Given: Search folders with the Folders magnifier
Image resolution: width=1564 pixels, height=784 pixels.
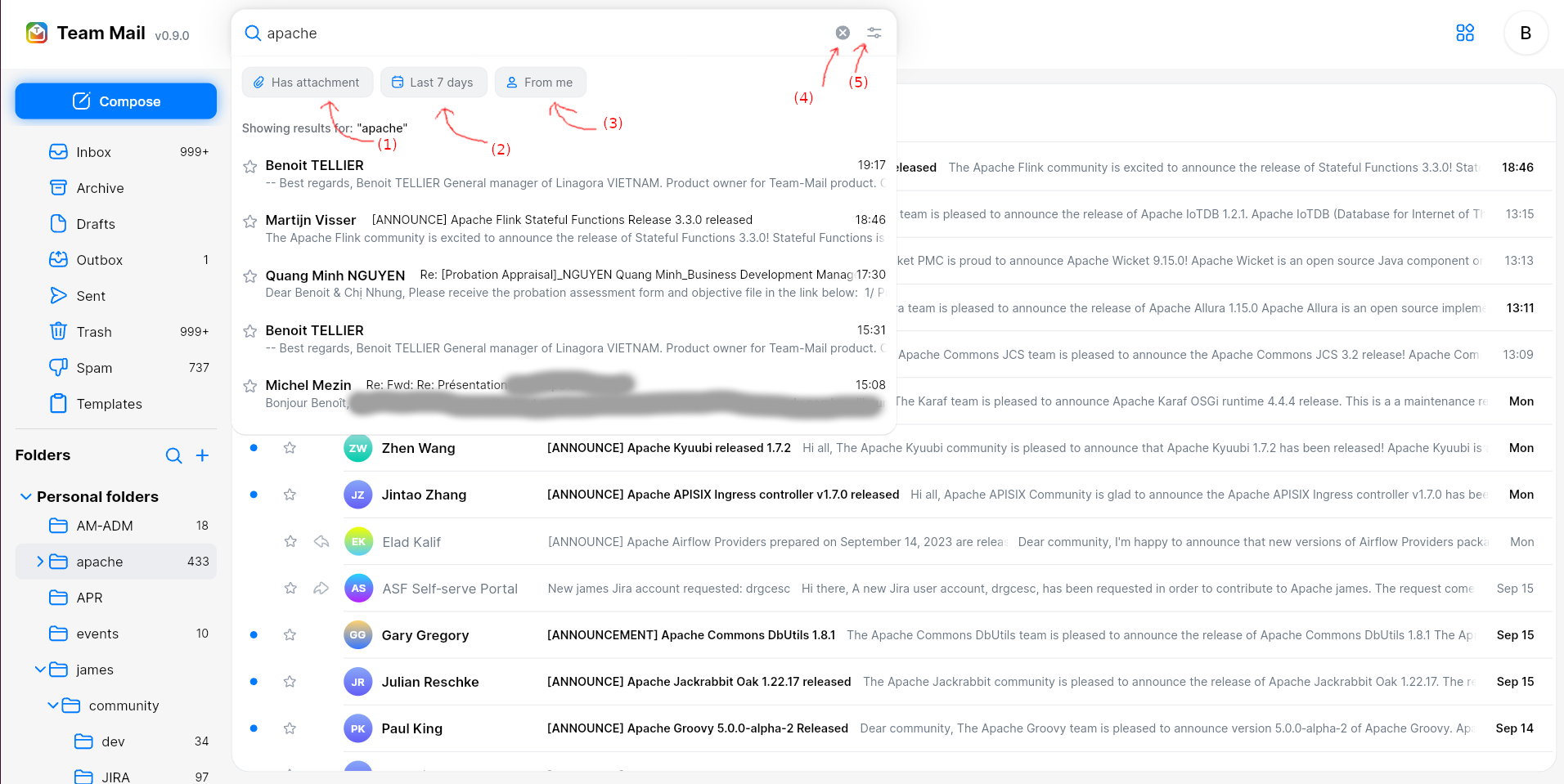Looking at the screenshot, I should tap(174, 455).
